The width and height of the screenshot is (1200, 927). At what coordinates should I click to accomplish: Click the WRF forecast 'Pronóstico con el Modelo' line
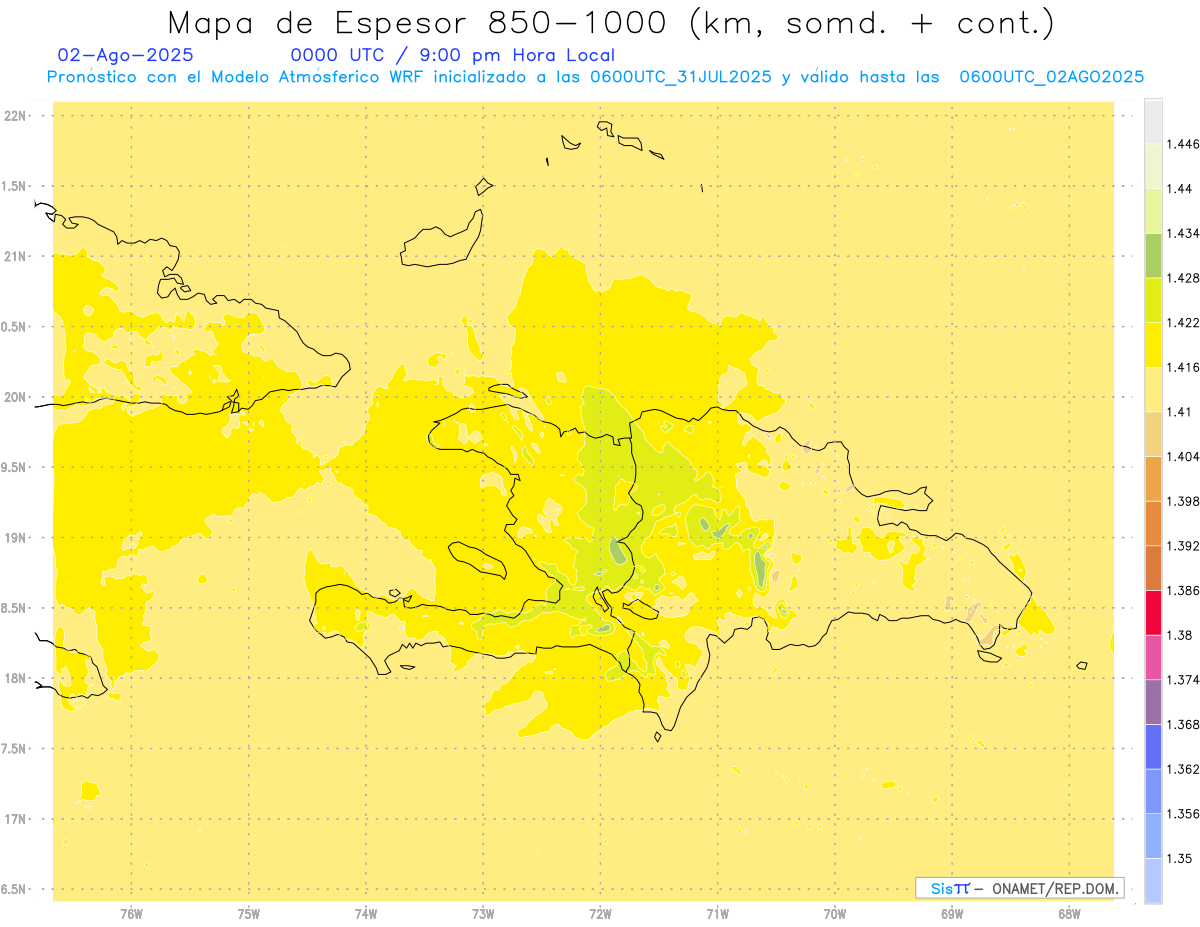click(x=595, y=77)
